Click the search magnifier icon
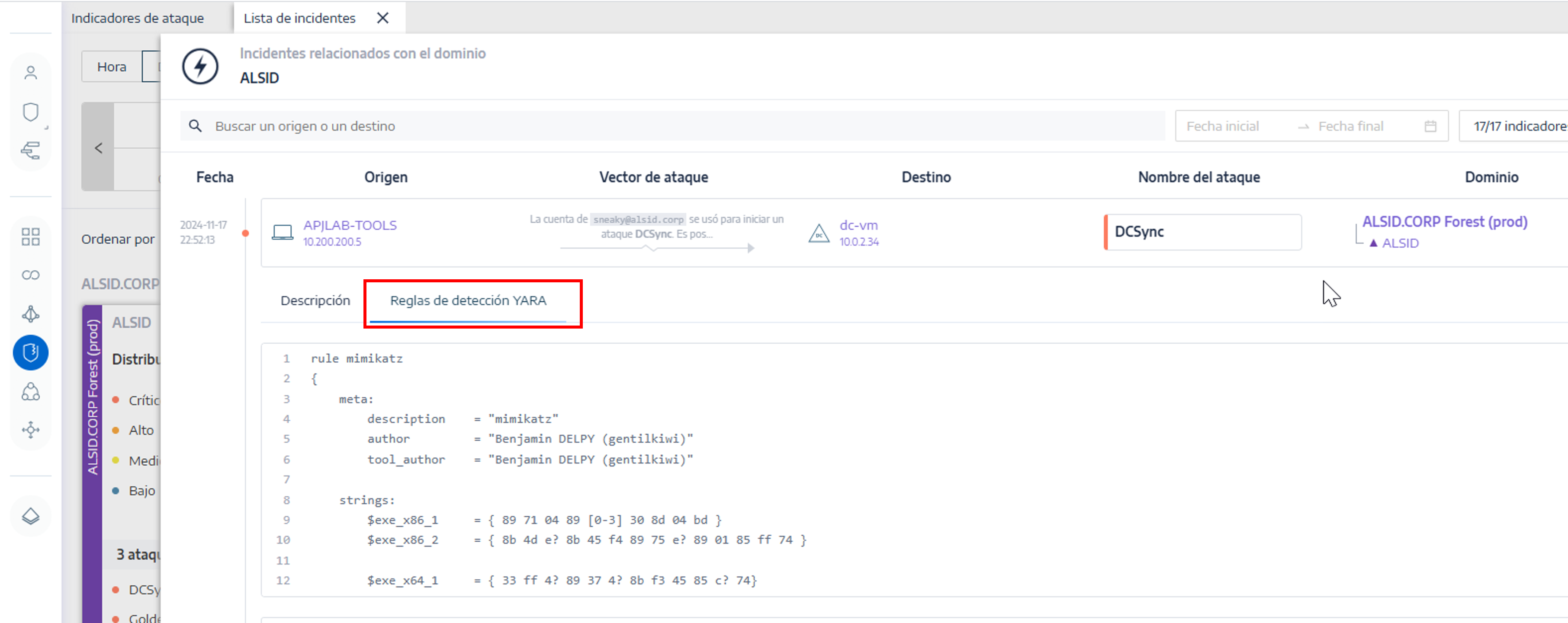Screen dimensions: 1568x623 coord(196,126)
